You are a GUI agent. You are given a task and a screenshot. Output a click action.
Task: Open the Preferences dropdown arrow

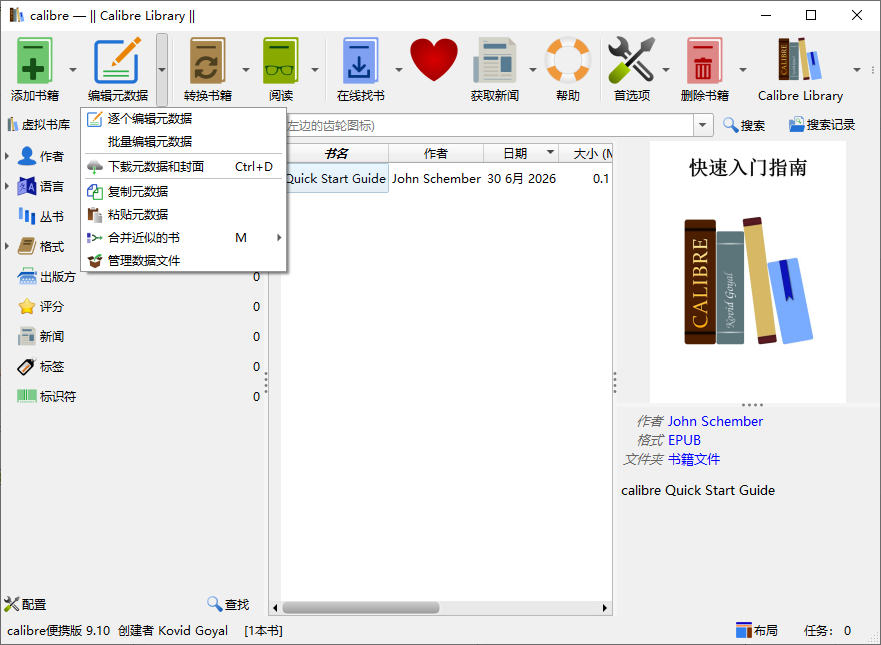point(666,70)
